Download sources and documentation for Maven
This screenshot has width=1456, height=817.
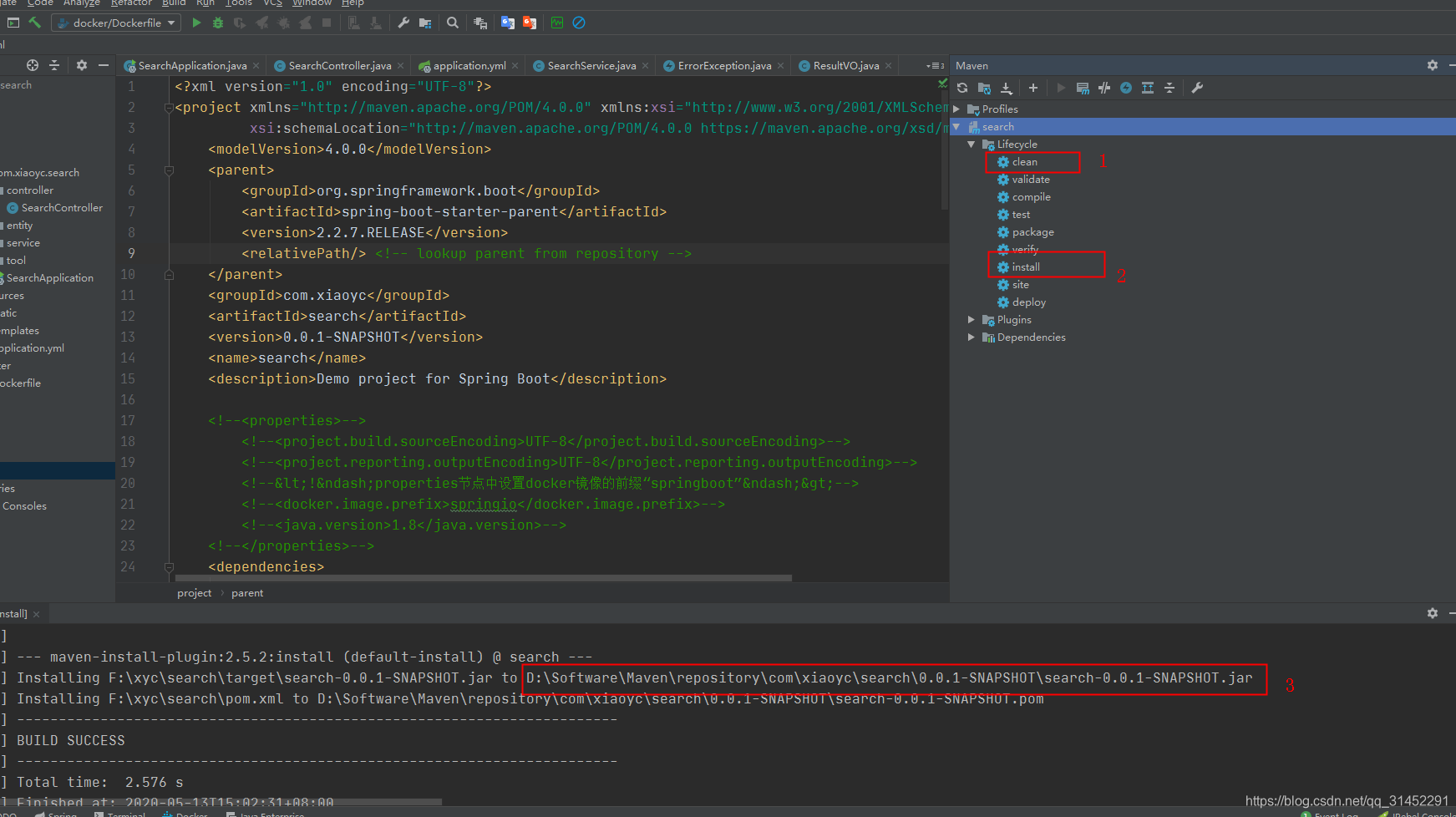pyautogui.click(x=1006, y=87)
